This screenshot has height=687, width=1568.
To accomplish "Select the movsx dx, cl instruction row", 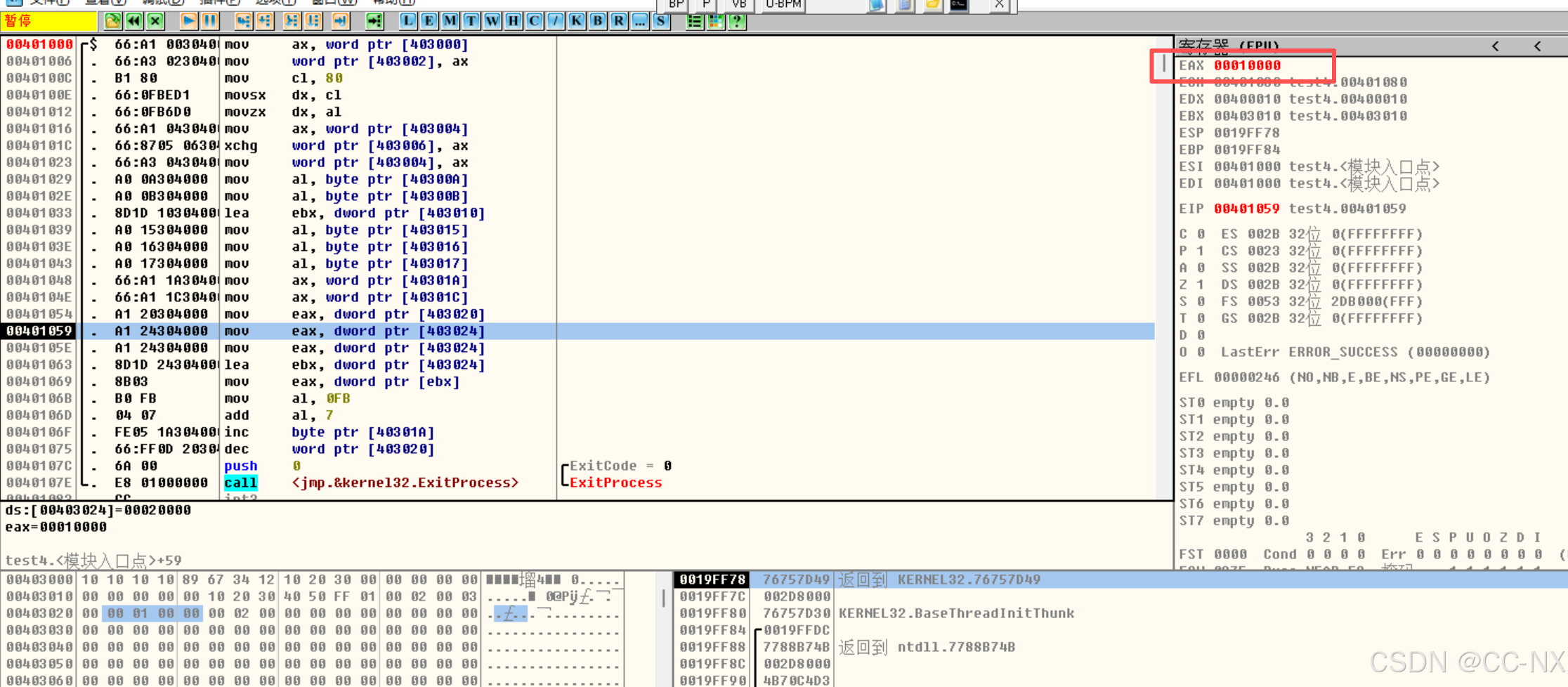I will pos(580,95).
